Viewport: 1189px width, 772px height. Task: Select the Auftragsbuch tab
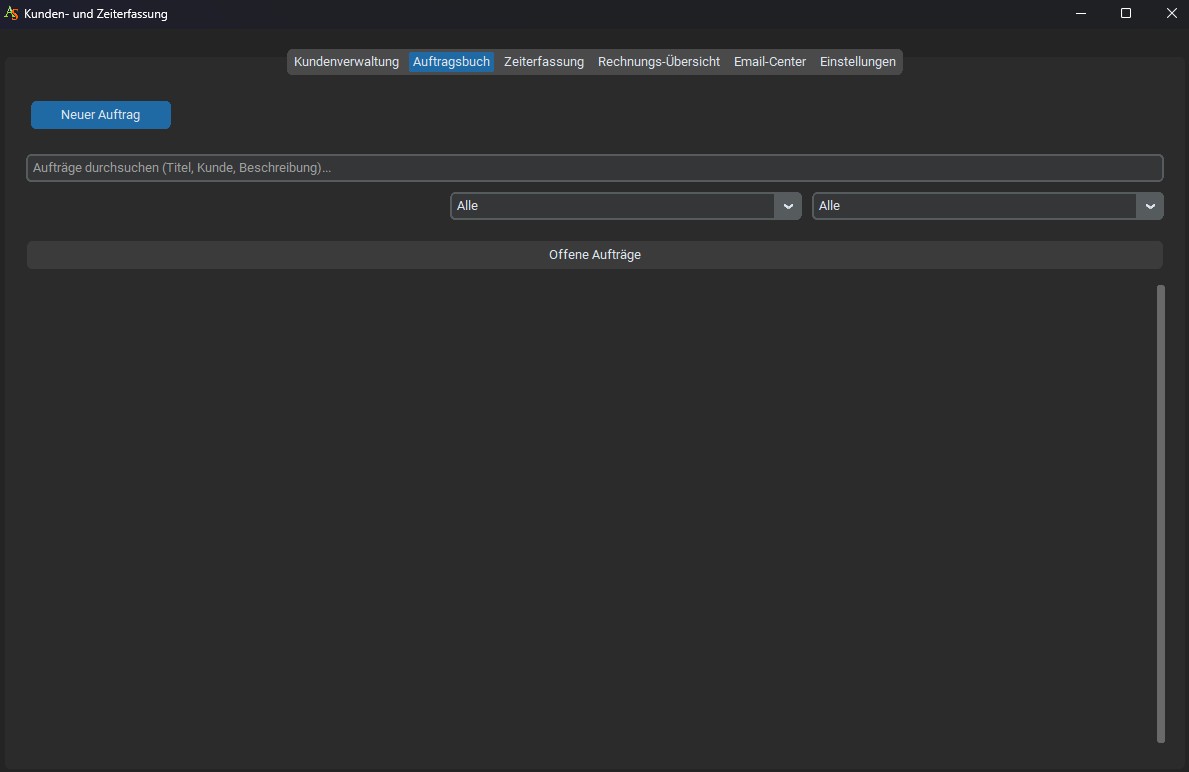click(451, 61)
